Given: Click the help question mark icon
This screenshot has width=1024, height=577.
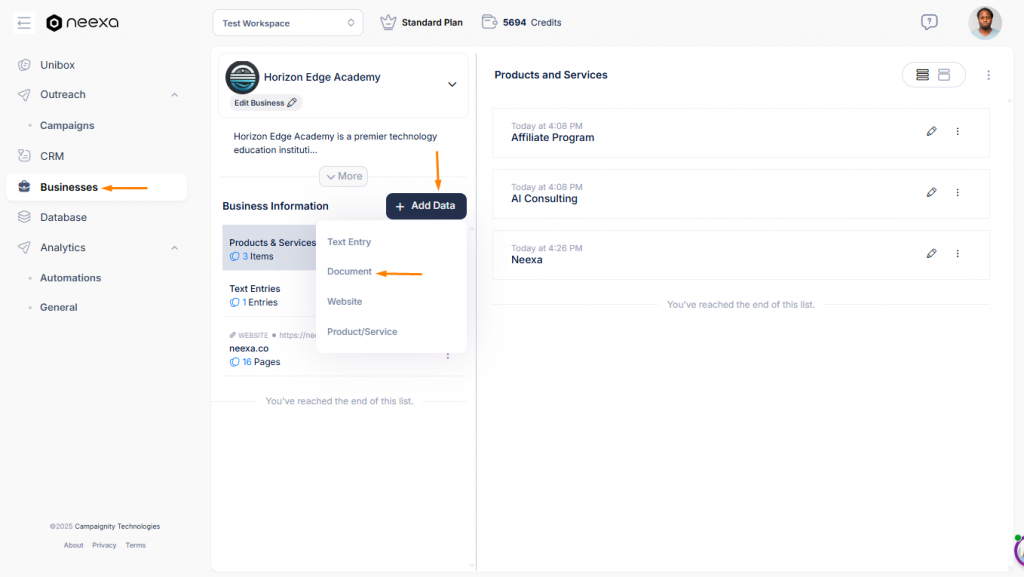Looking at the screenshot, I should click(929, 22).
